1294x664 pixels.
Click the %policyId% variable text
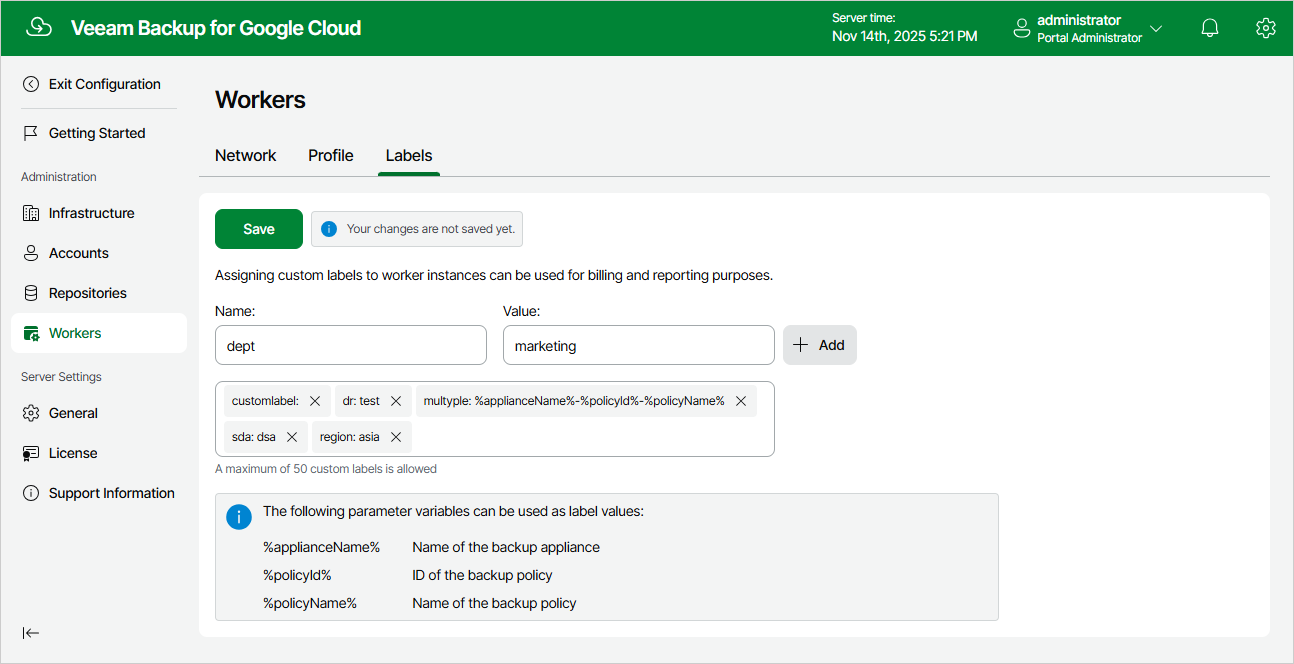297,575
